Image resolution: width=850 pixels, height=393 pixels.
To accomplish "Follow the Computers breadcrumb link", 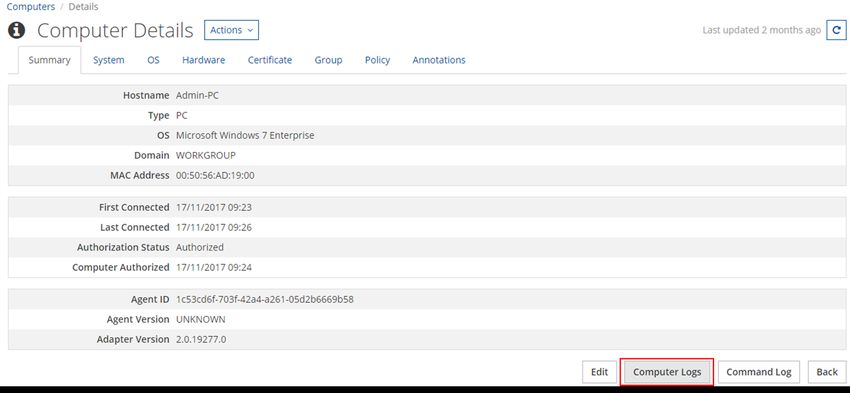I will (31, 7).
